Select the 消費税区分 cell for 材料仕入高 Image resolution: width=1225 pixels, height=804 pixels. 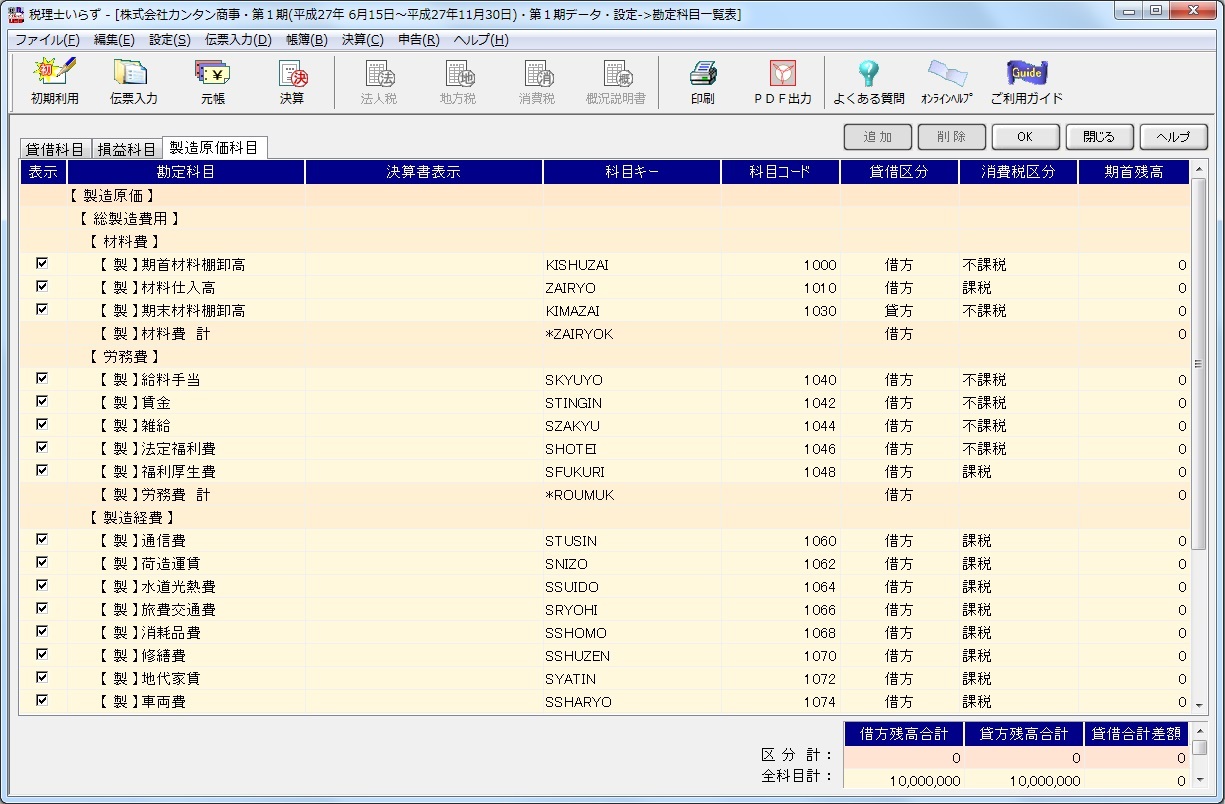tap(1017, 288)
